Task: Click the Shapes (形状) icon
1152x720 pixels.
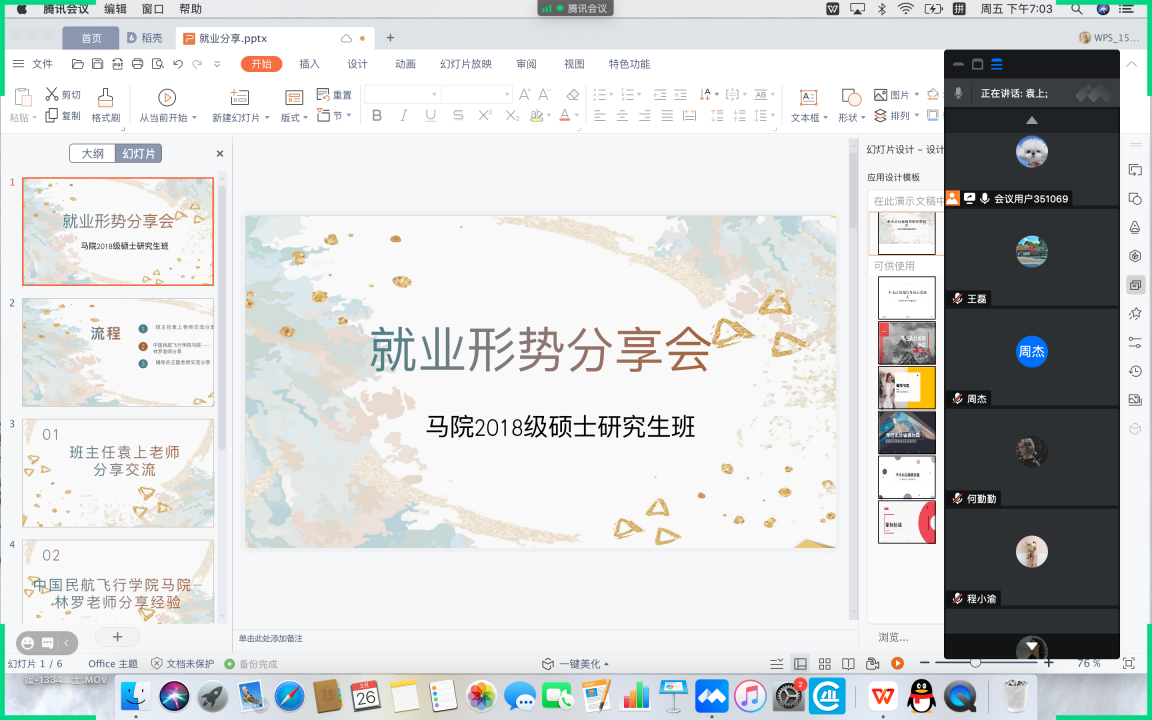Action: (851, 97)
